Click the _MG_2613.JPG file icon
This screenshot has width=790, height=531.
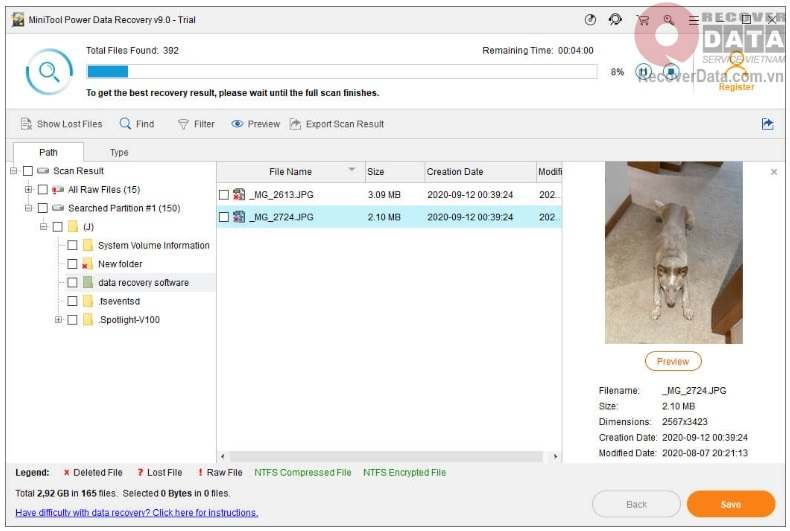[239, 194]
